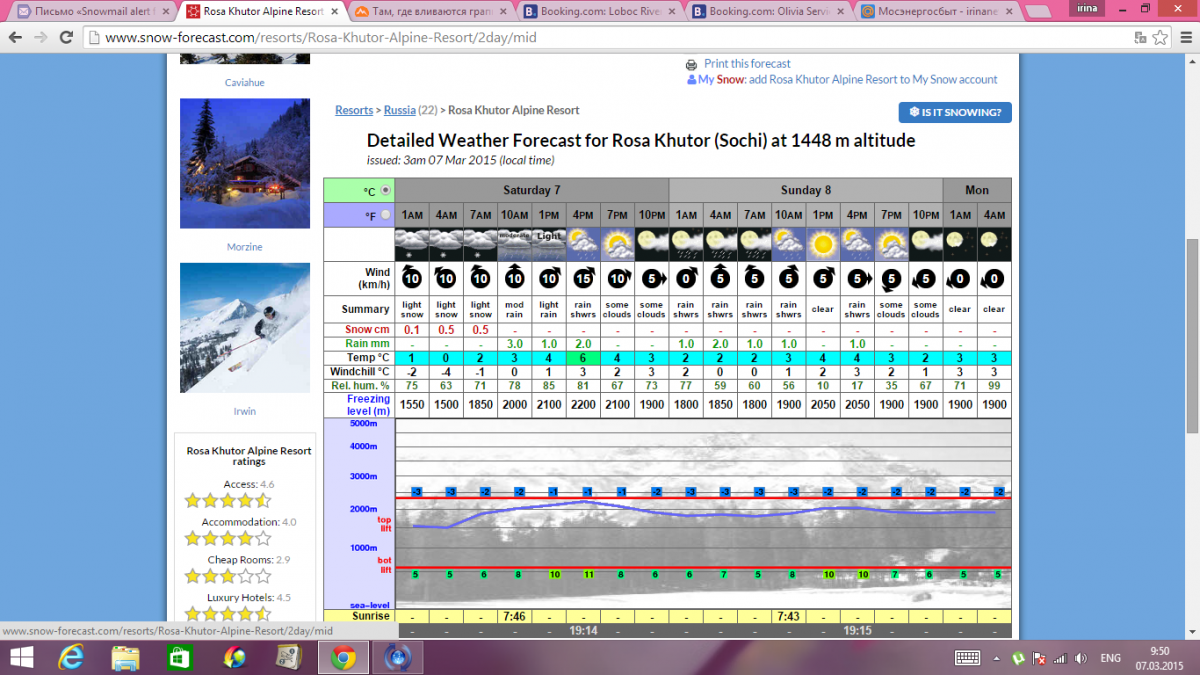Open Resorts breadcrumb link
This screenshot has width=1200, height=675.
tap(354, 110)
